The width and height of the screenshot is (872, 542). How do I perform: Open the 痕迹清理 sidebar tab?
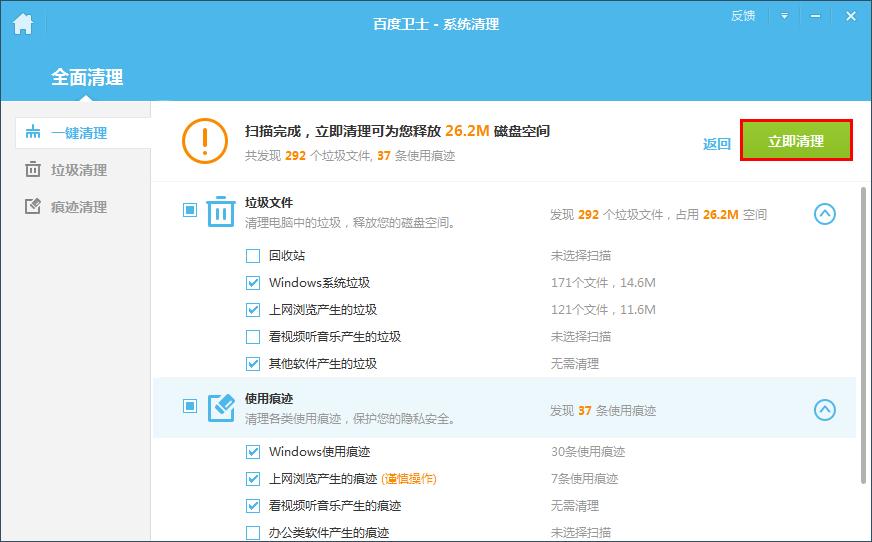(78, 207)
